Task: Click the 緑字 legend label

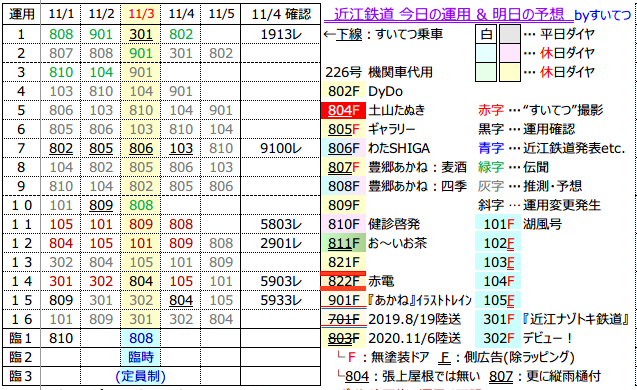Action: [x=491, y=167]
